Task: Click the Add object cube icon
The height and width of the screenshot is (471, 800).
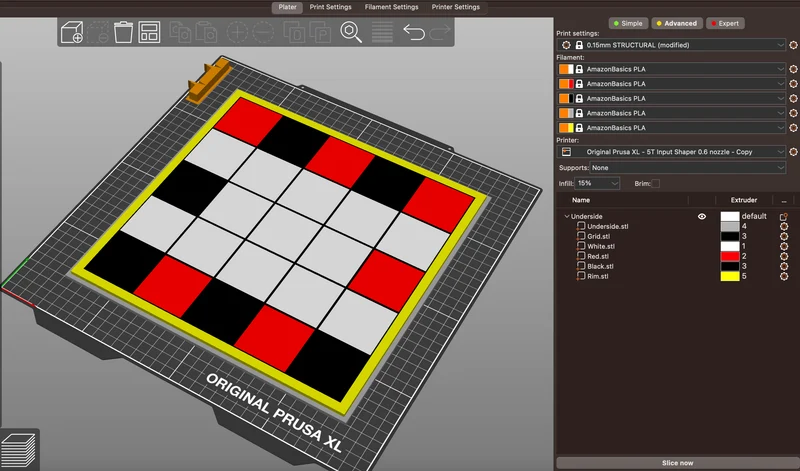Action: (71, 32)
